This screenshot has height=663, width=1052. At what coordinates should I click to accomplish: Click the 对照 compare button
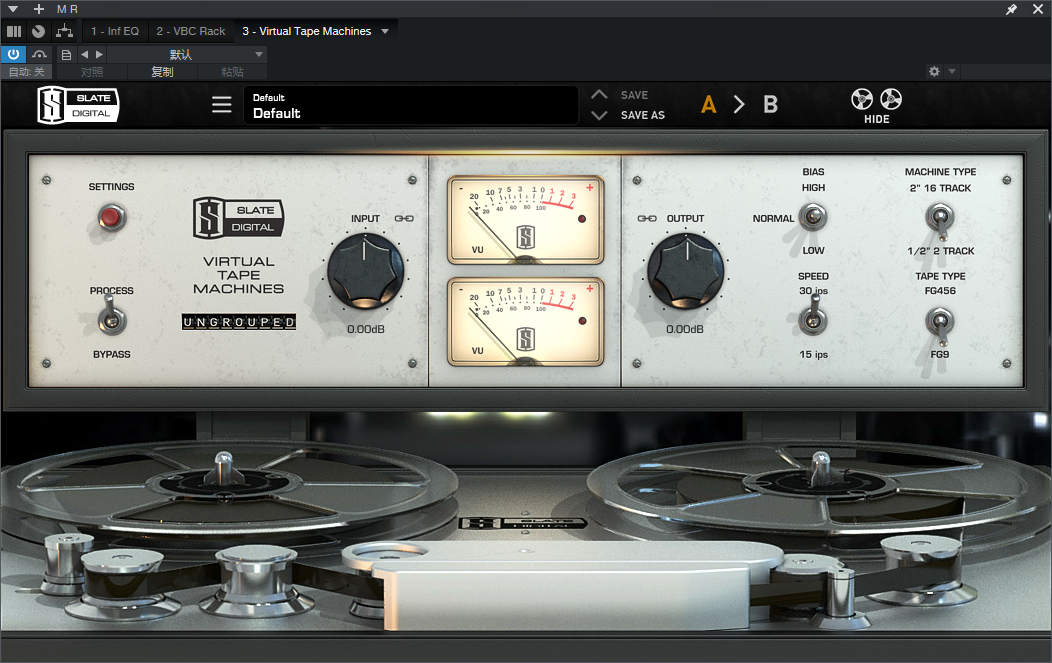coord(92,72)
